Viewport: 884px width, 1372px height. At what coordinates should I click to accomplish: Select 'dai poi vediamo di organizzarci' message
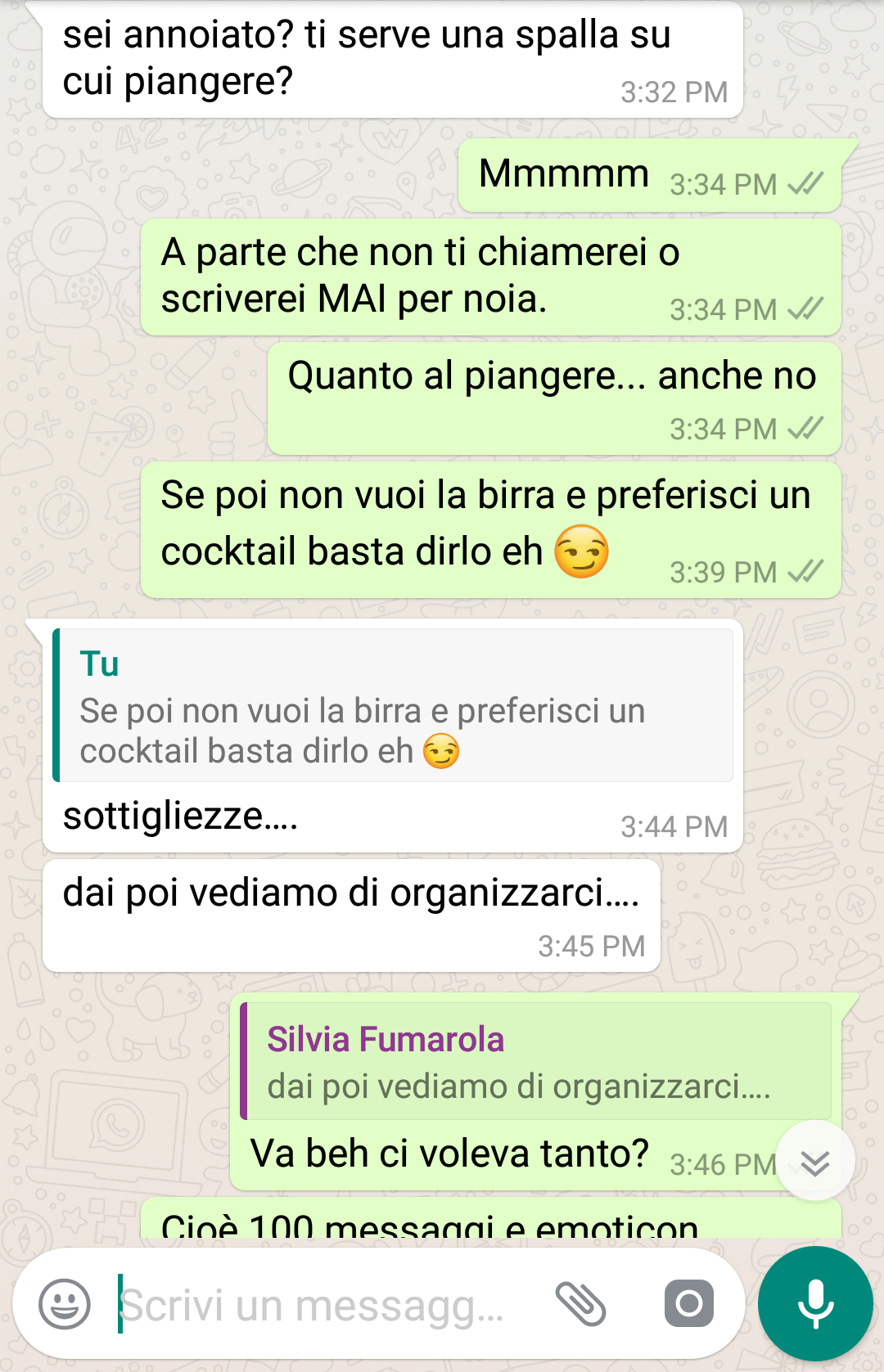[x=351, y=915]
